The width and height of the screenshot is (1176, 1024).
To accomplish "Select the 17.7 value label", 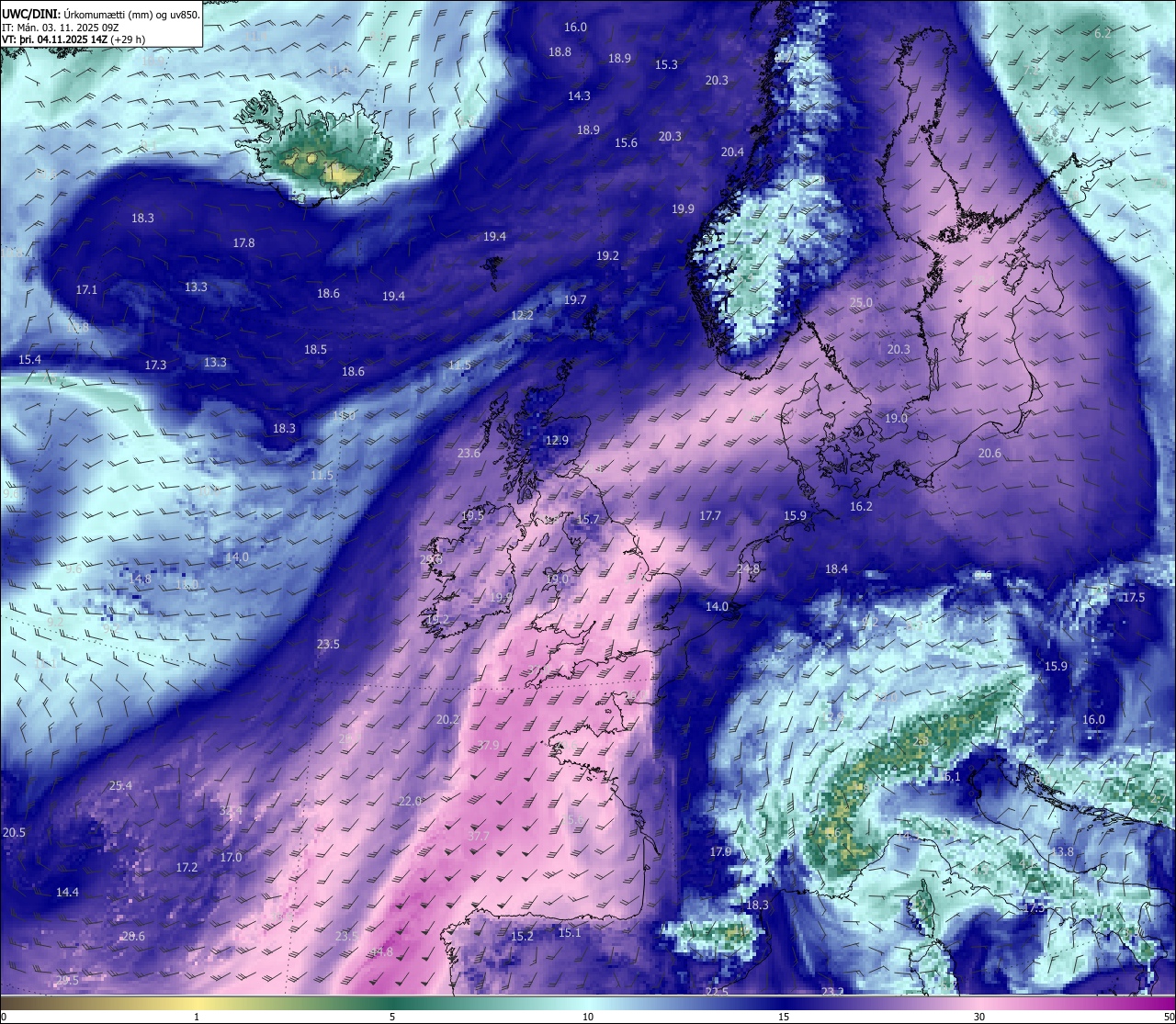I will click(710, 516).
